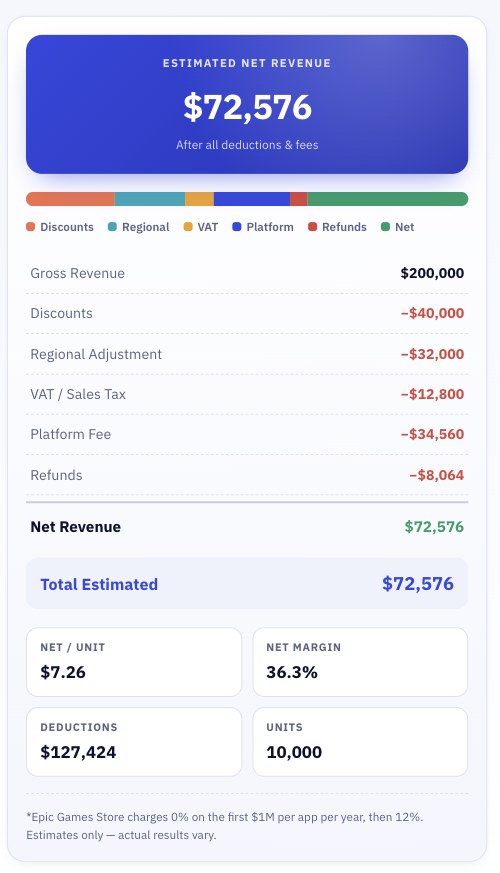Click the Estimated Net Revenue heading

tap(247, 63)
